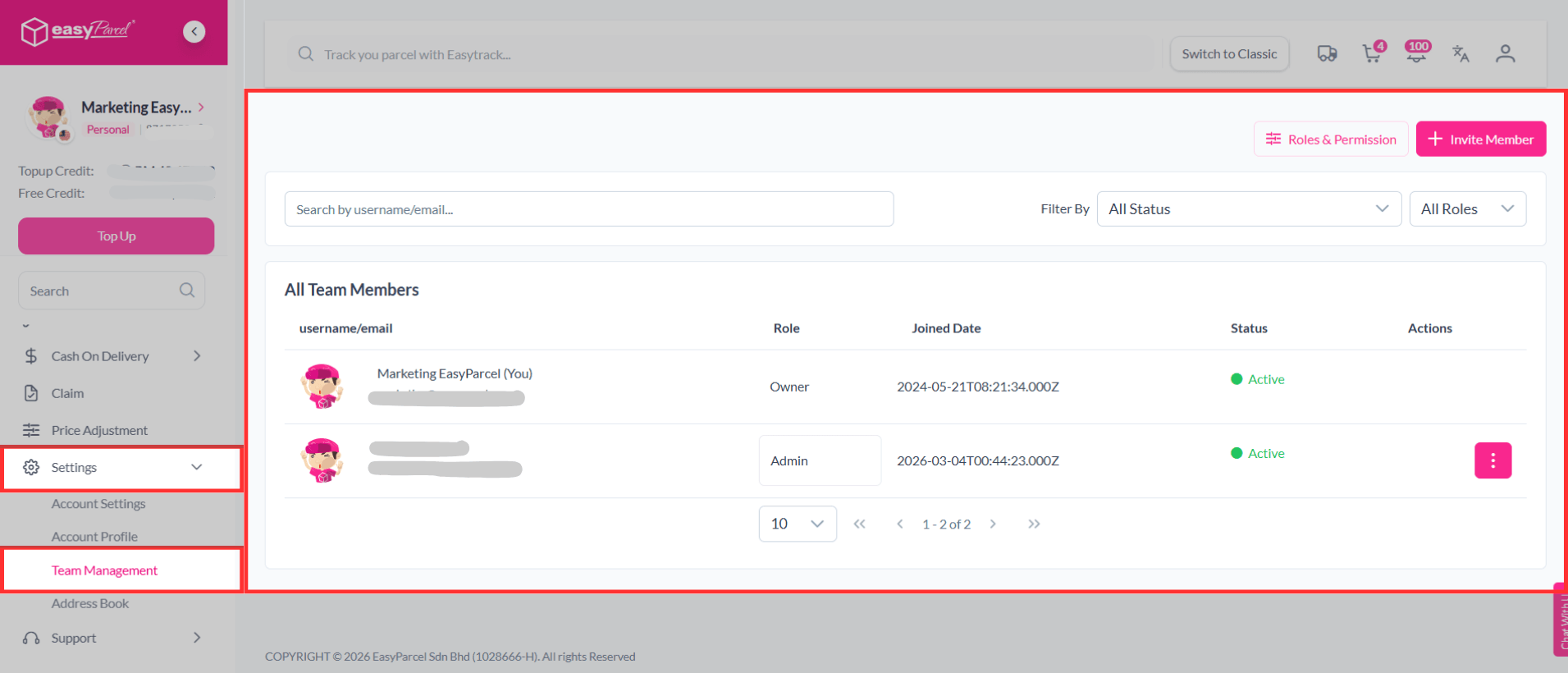Viewport: 1568px width, 673px height.
Task: Click the Invite Member button
Action: click(1480, 140)
